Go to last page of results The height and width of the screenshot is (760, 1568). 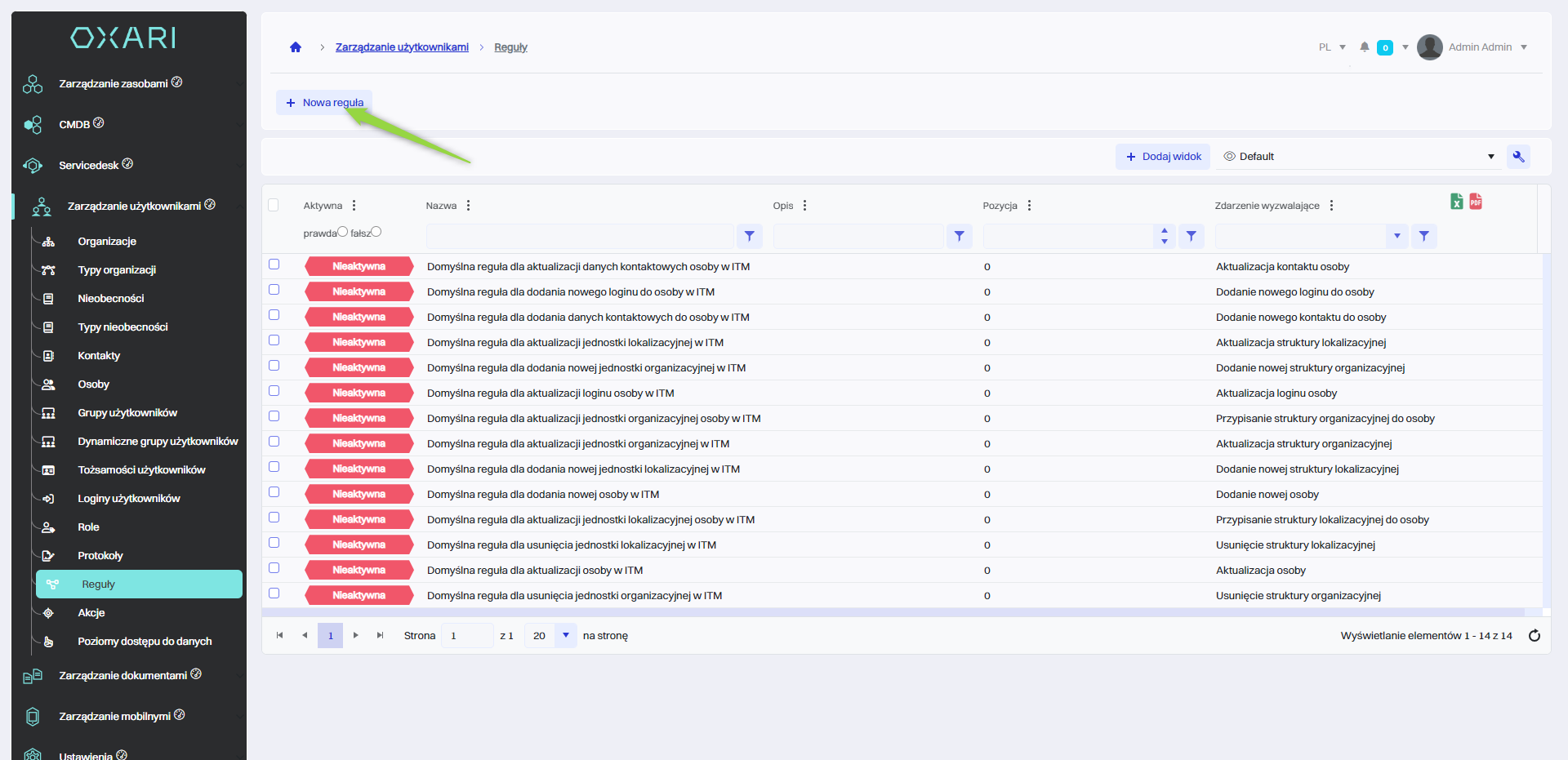pos(380,636)
